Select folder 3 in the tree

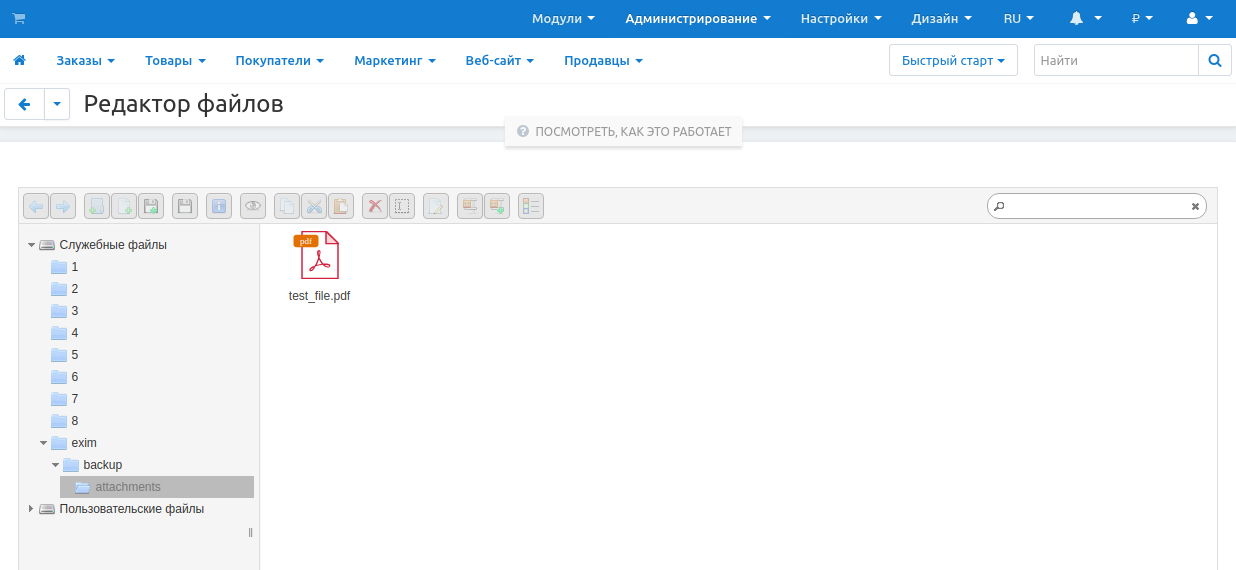tap(64, 311)
